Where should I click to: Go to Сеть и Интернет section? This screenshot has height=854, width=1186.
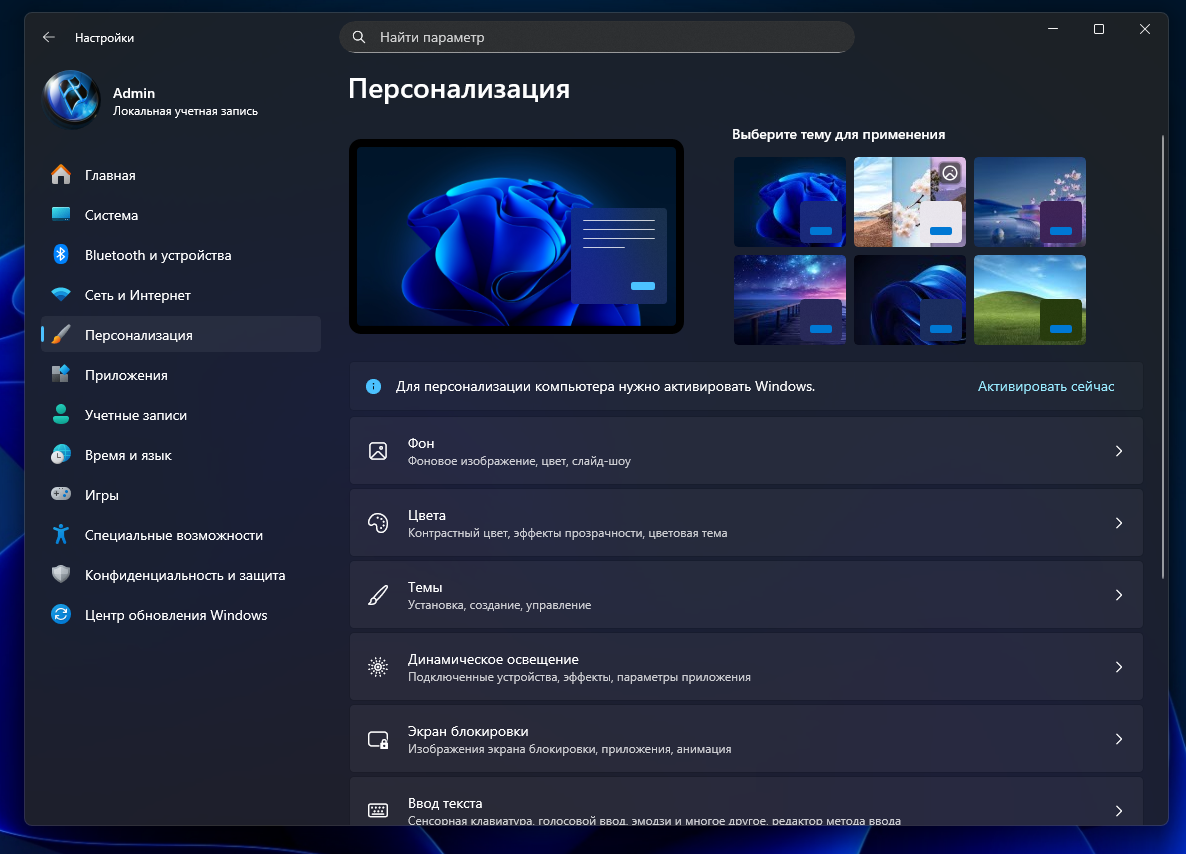click(x=181, y=295)
